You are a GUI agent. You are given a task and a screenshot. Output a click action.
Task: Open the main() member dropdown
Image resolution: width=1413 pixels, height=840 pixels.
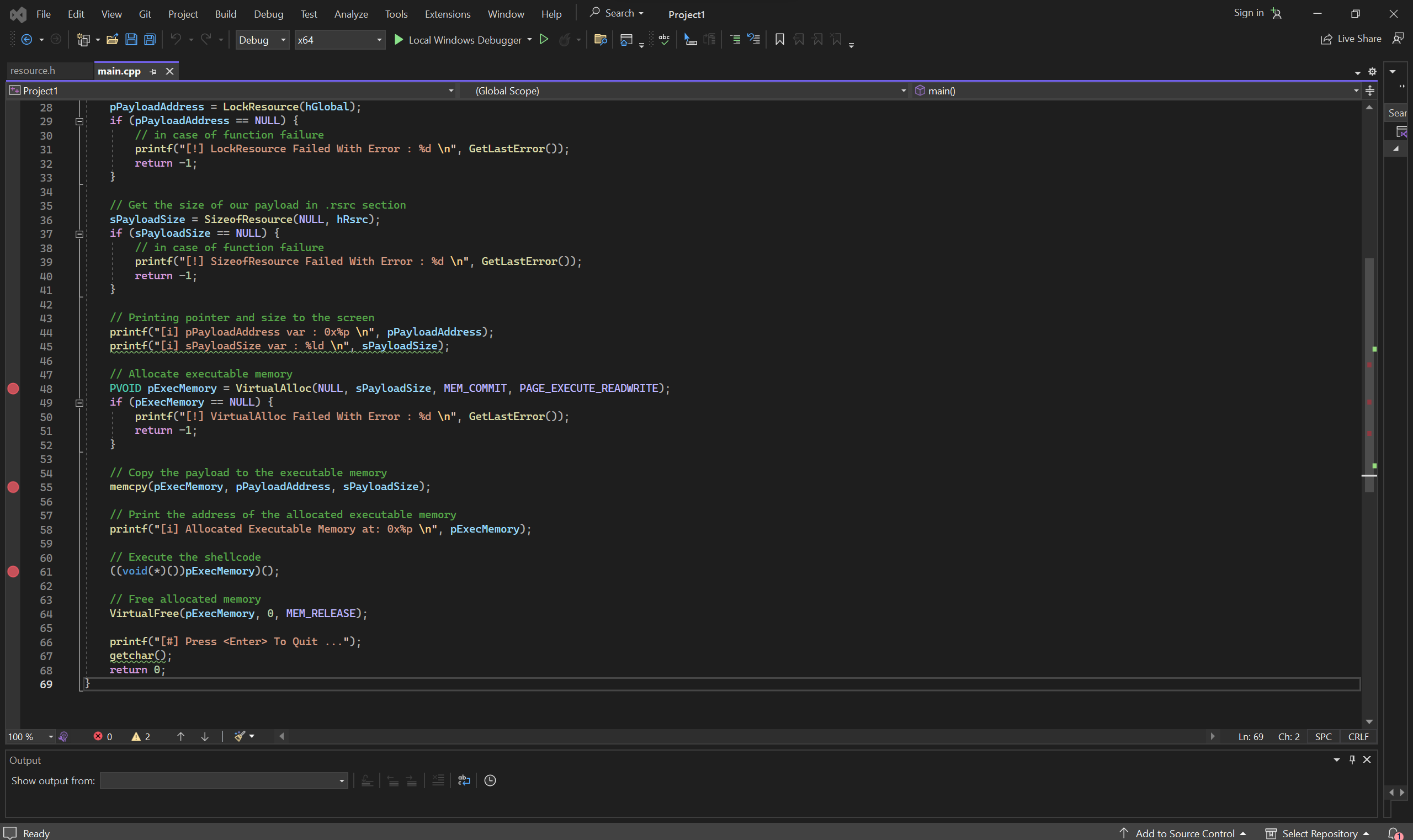pyautogui.click(x=1136, y=91)
